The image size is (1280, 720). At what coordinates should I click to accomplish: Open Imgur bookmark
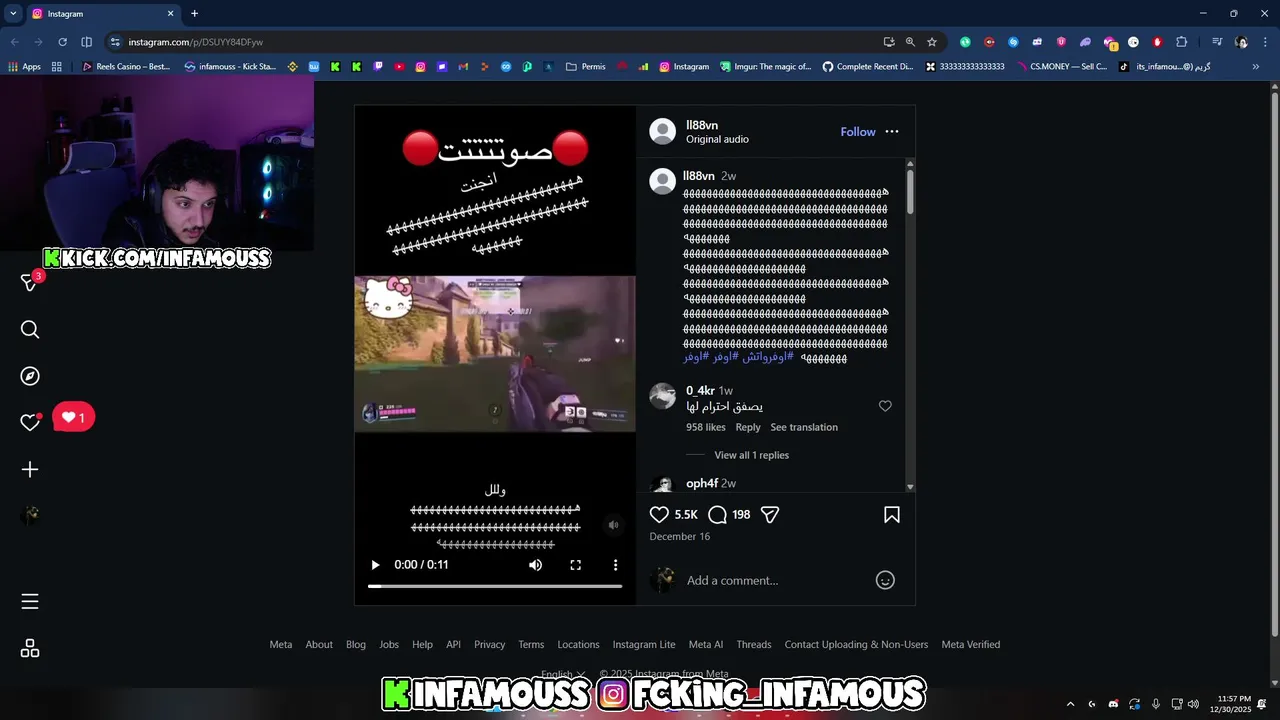click(765, 67)
